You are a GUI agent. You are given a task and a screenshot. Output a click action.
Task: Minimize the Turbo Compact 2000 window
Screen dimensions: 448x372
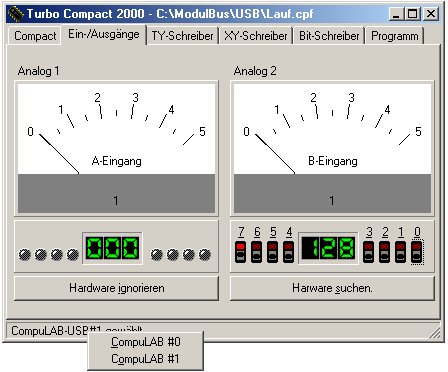[396, 14]
